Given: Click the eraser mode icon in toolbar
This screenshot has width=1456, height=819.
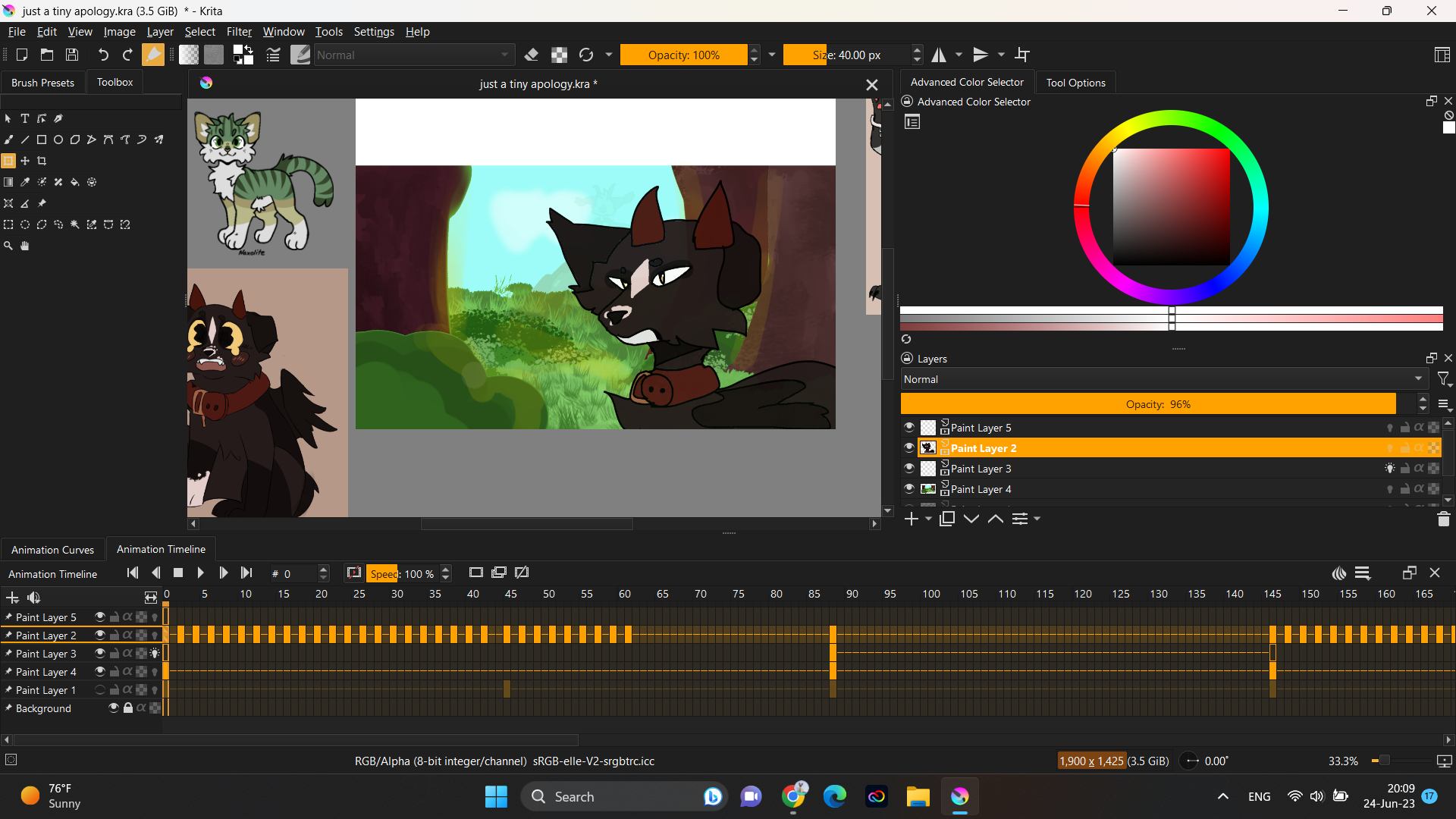Looking at the screenshot, I should pos(532,55).
